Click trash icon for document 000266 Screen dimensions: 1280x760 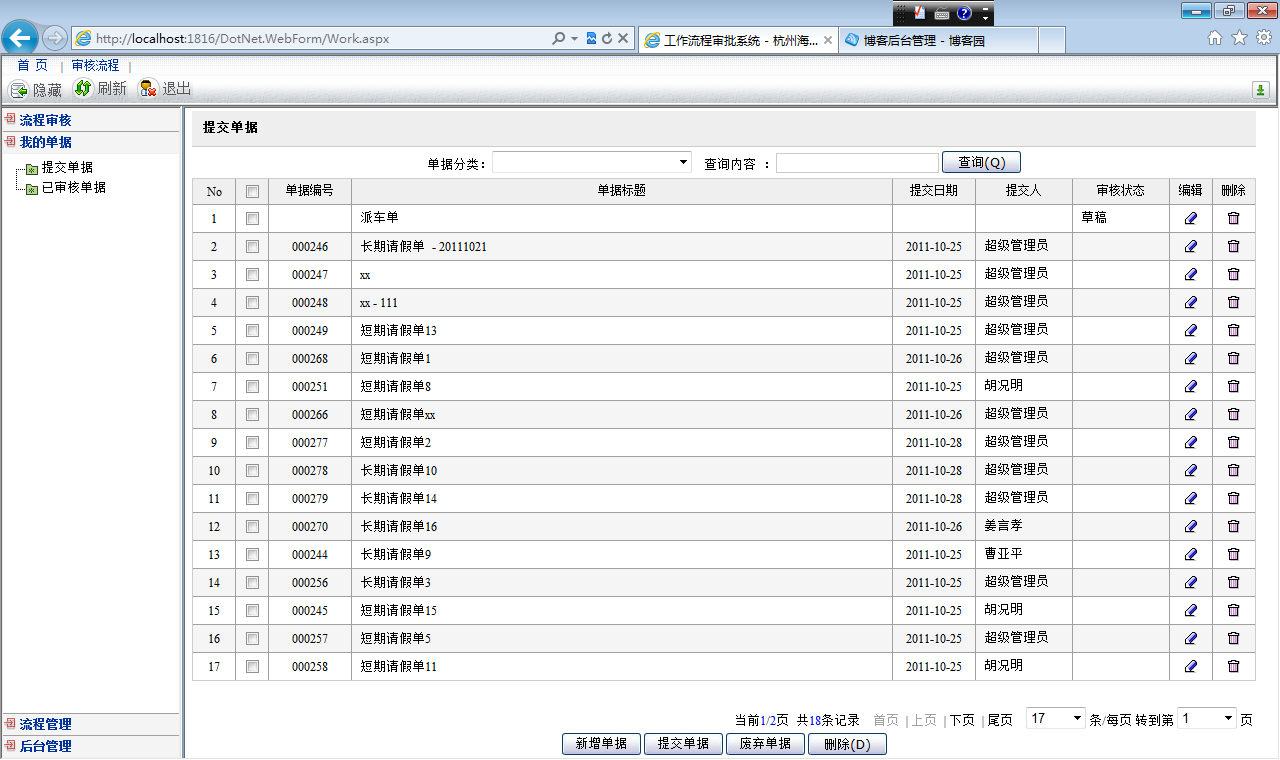[x=1233, y=414]
